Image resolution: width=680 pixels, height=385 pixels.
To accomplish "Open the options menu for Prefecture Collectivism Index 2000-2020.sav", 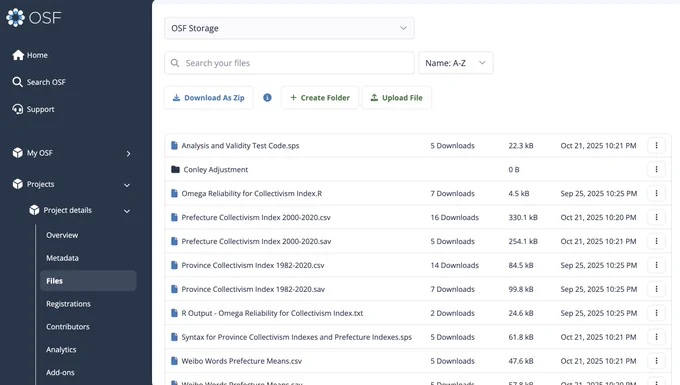I will coord(656,241).
